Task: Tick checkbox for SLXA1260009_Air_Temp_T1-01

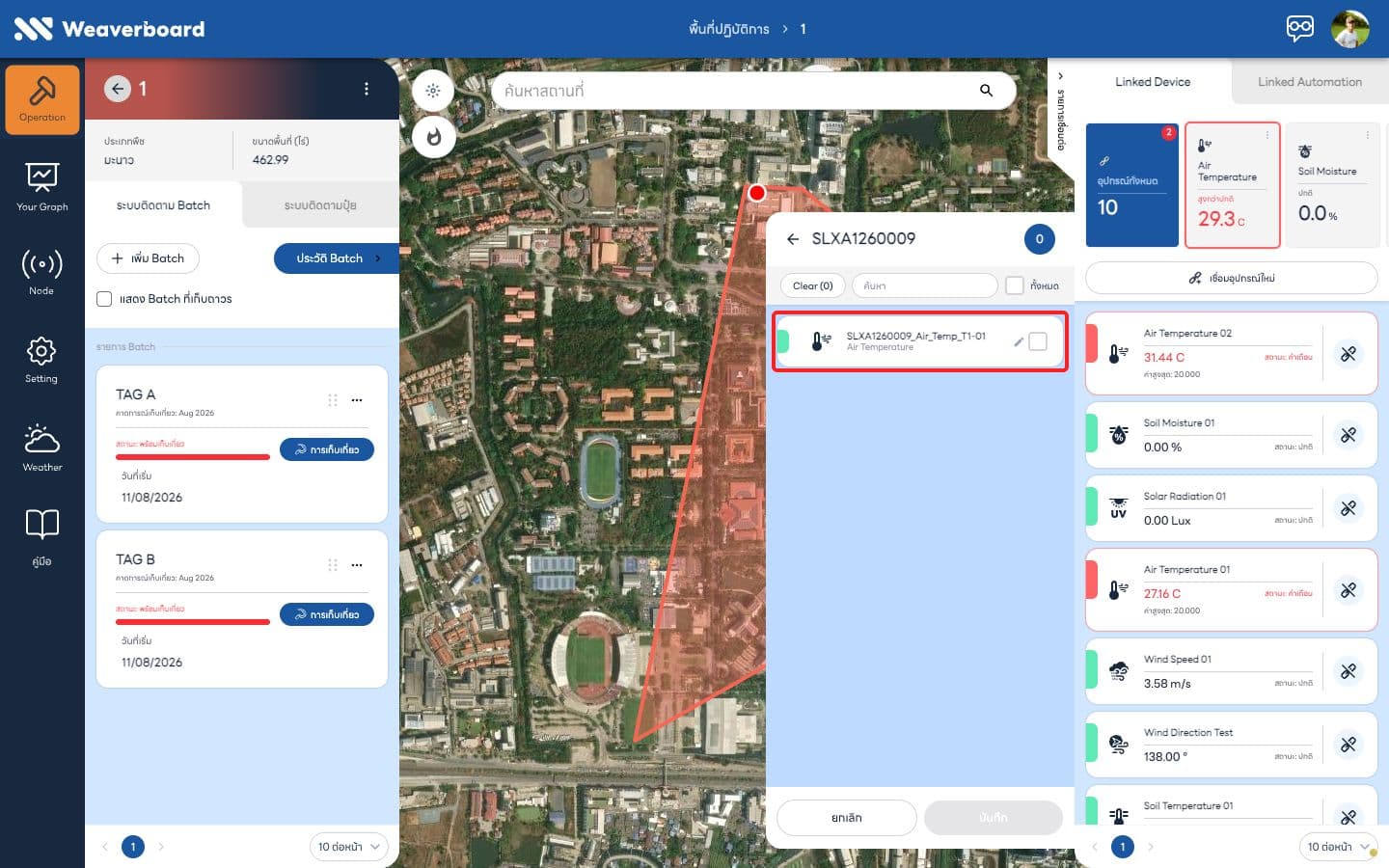Action: 1038,341
